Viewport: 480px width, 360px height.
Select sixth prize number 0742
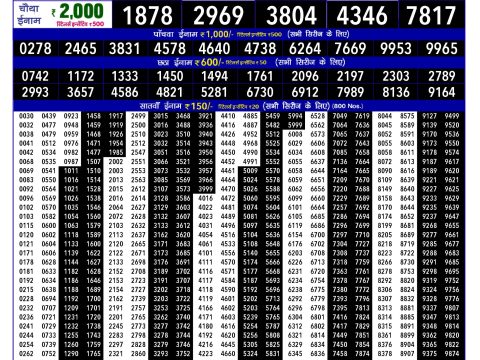pos(35,76)
